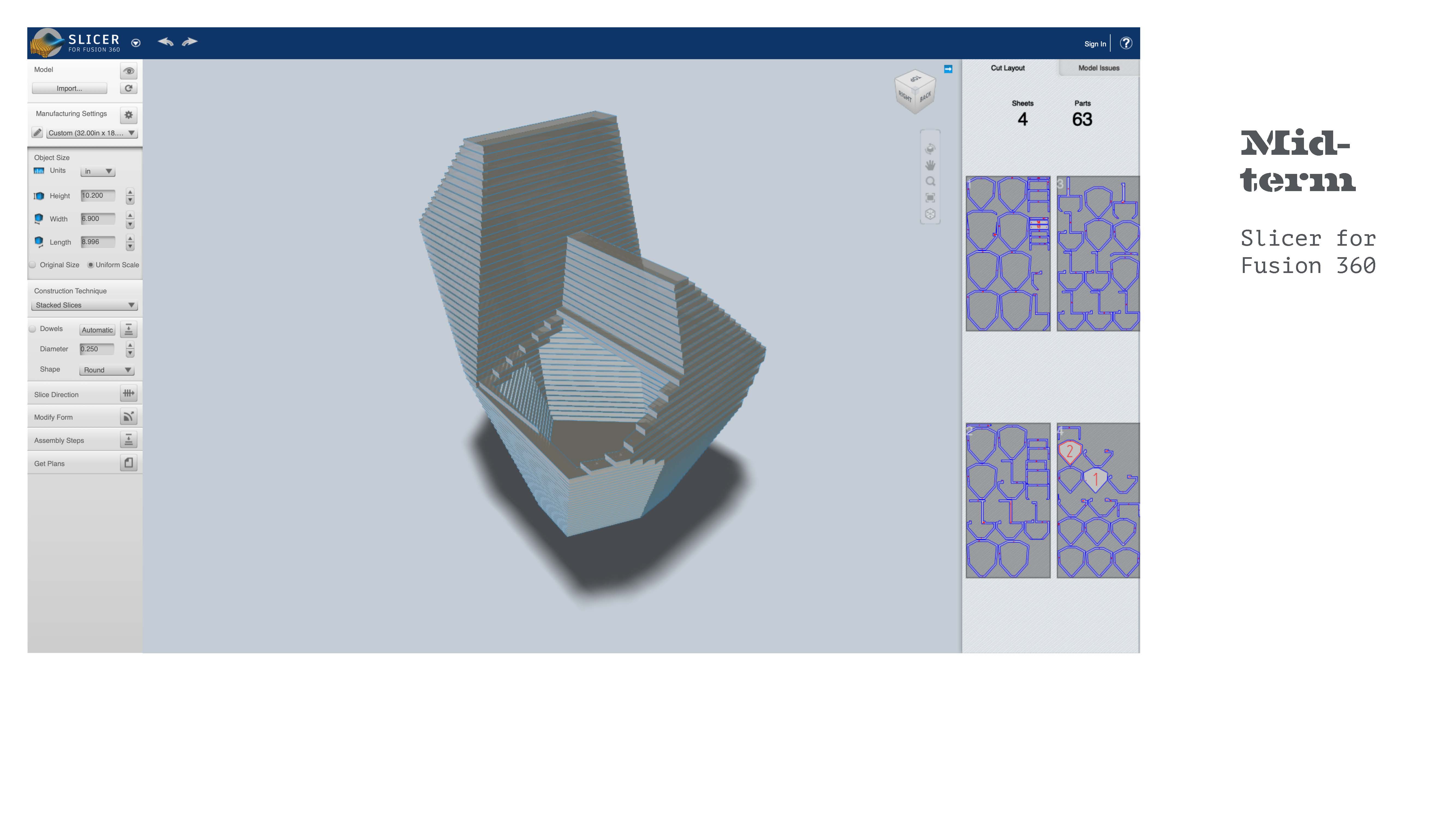Click the Import... button
1456x819 pixels.
[70, 89]
